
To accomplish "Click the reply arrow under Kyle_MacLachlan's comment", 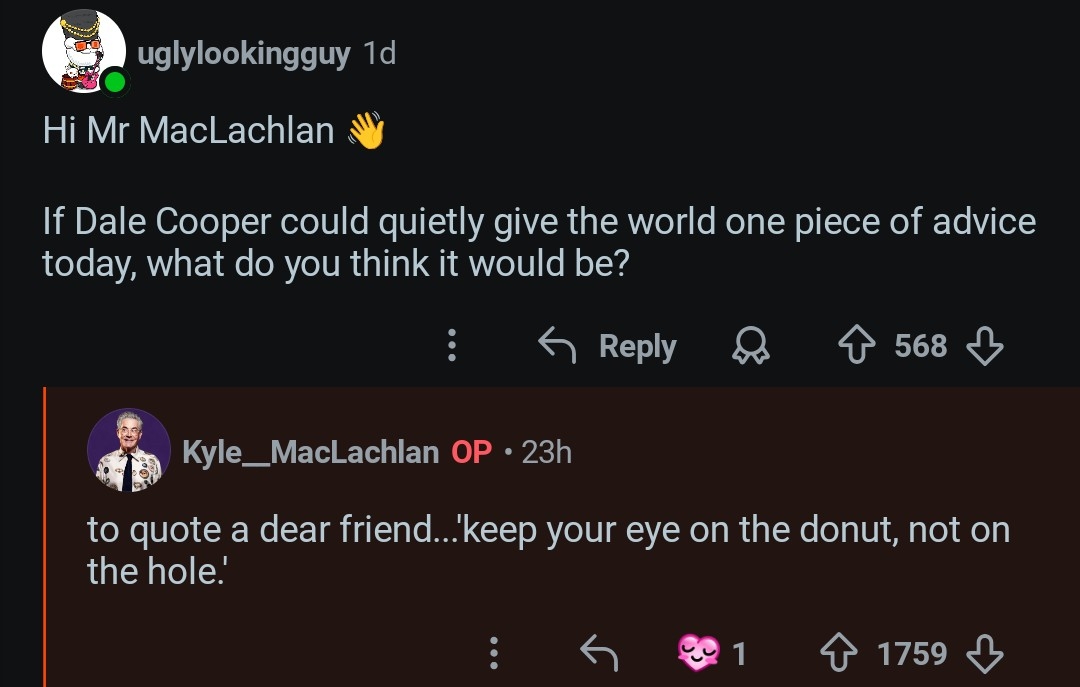I will coord(598,654).
